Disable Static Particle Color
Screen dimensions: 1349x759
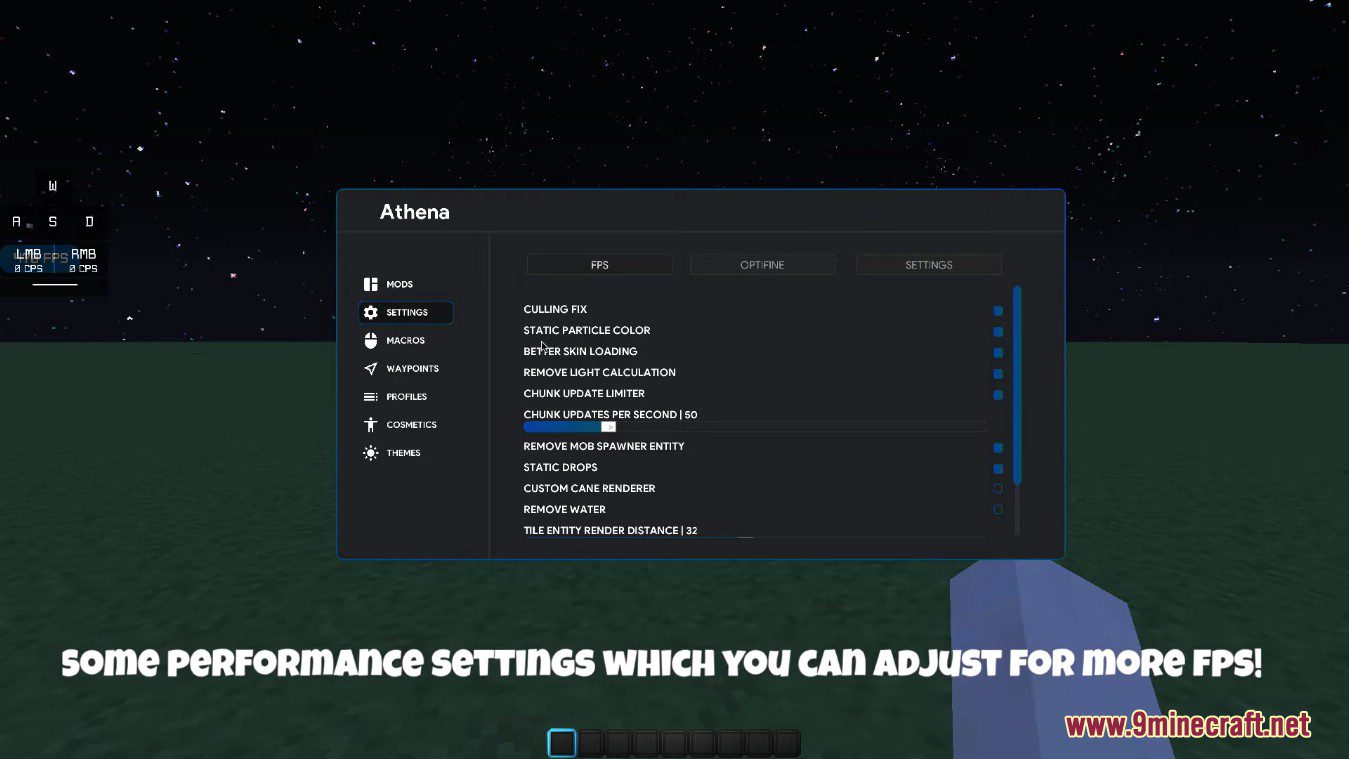(998, 332)
